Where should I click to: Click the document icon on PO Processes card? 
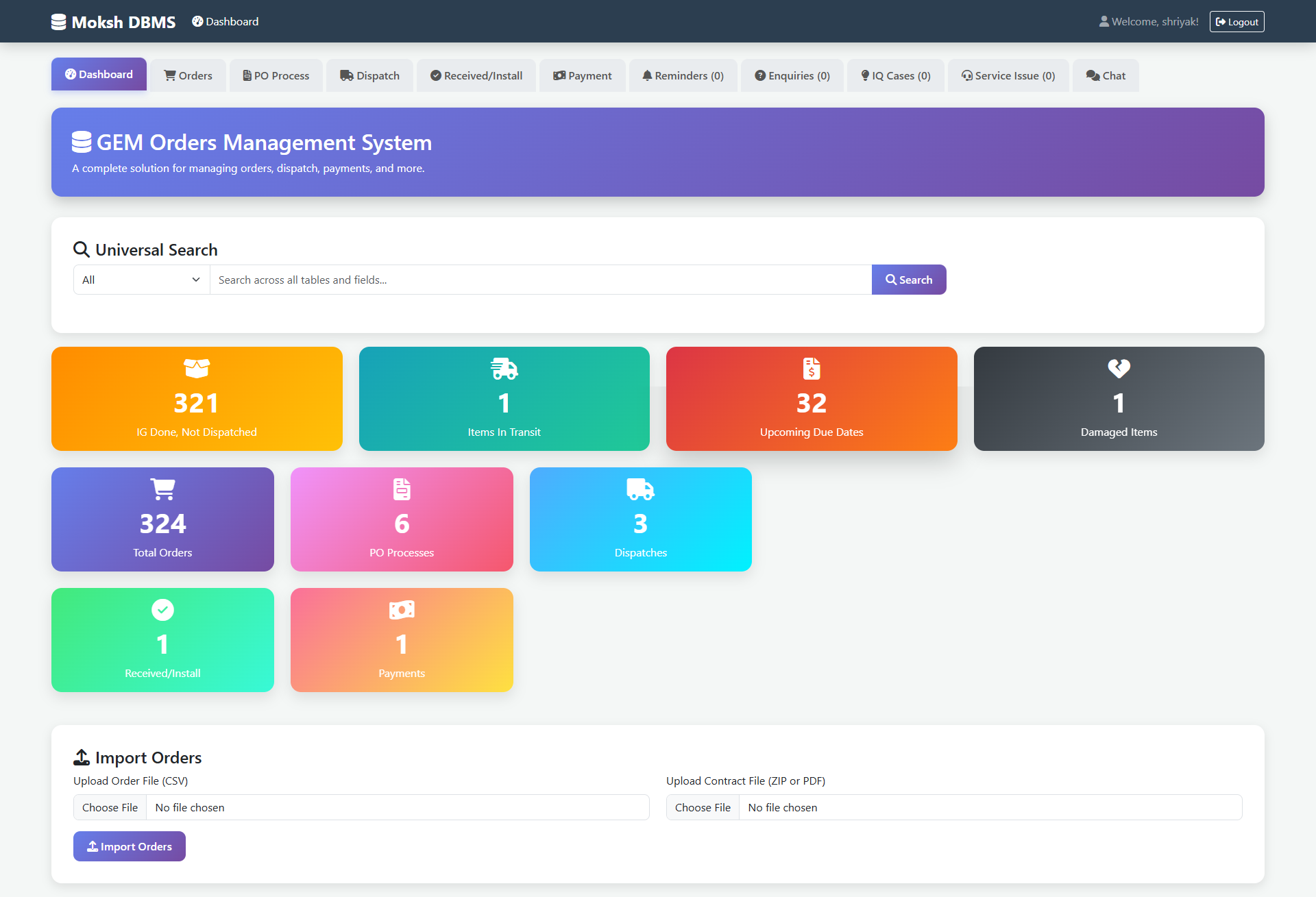click(x=402, y=489)
